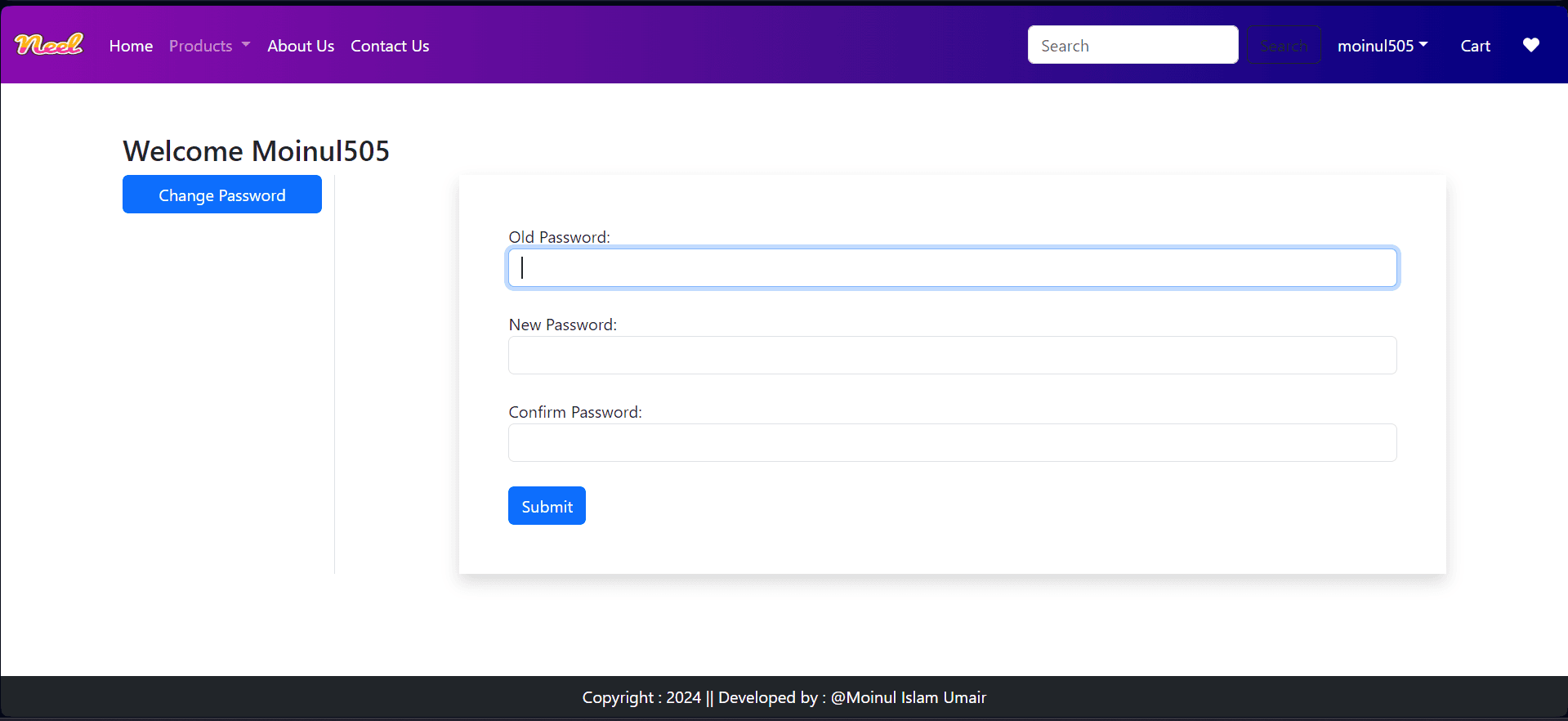Select Change Password in the sidebar

tap(222, 195)
